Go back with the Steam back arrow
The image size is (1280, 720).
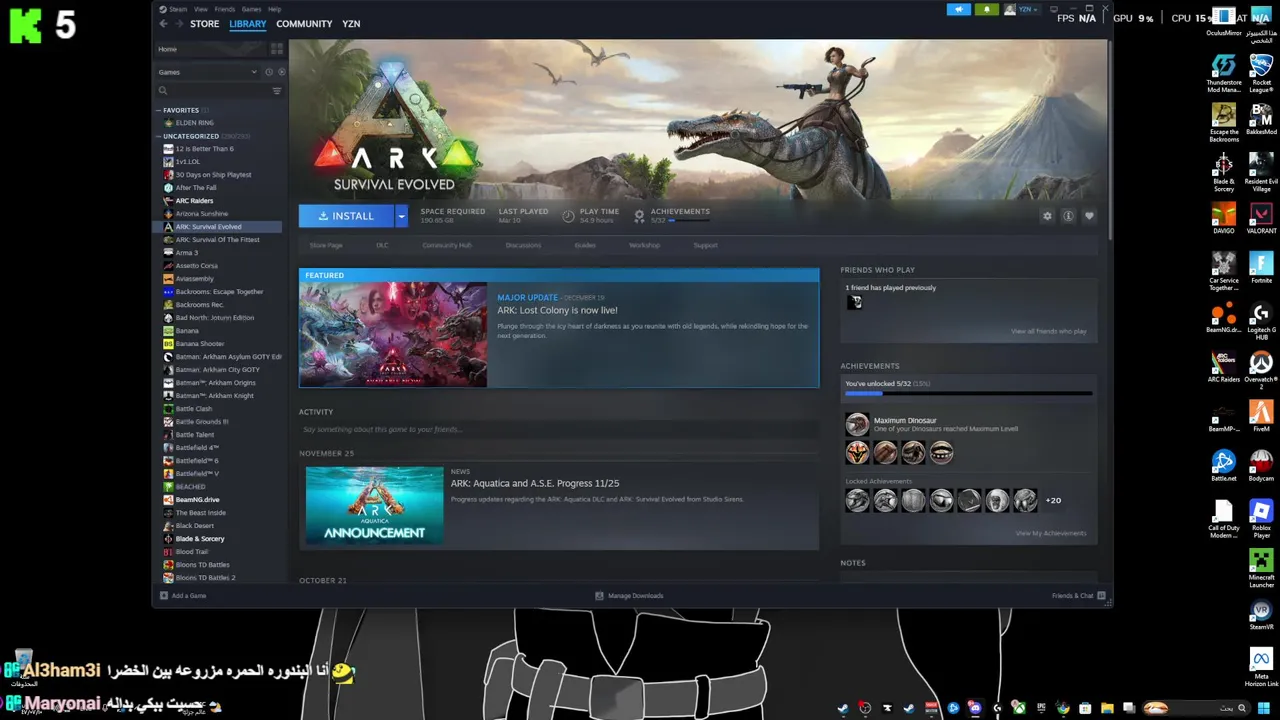(165, 24)
